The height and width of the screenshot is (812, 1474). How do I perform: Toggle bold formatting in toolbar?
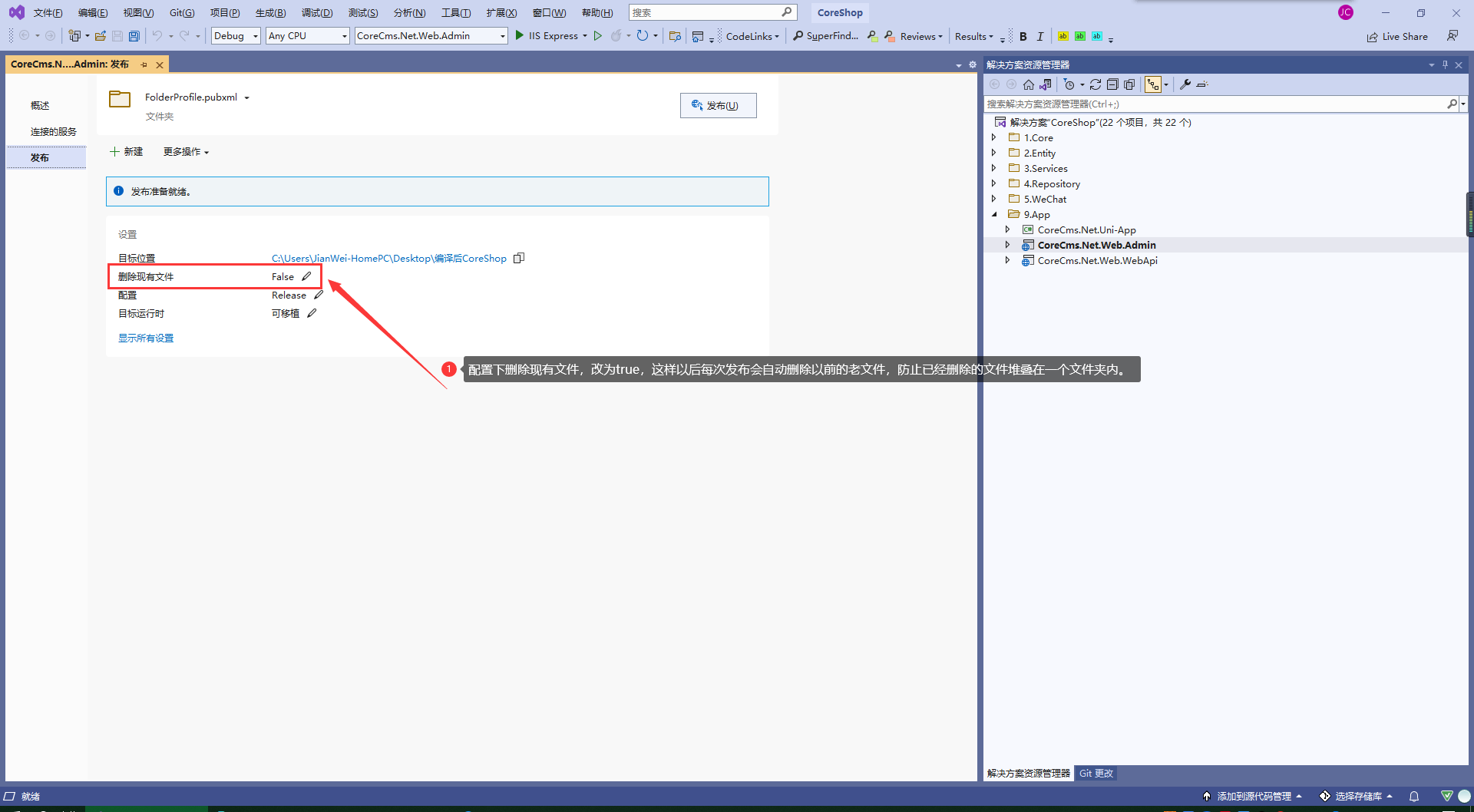1023,36
